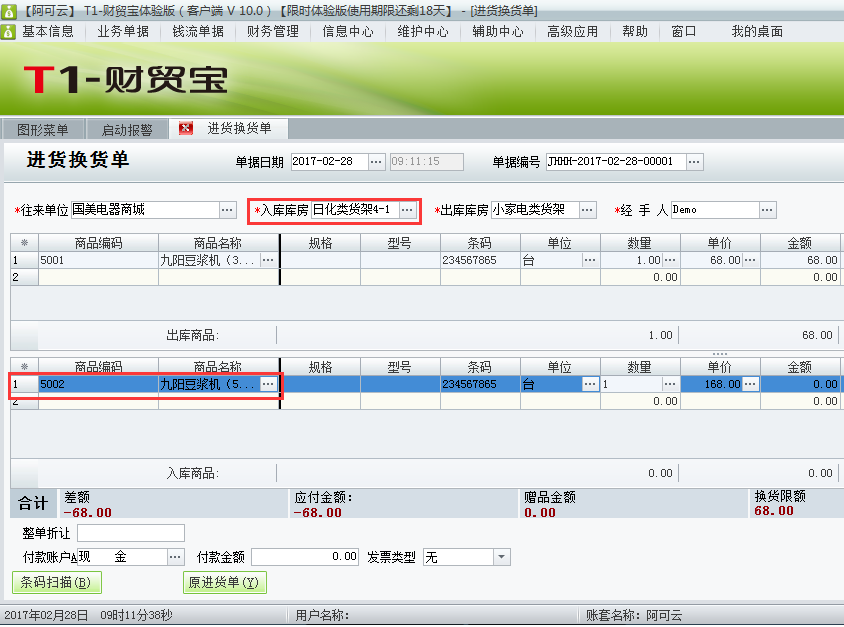Click 付款金额 input field
Viewport: 844px width, 627px height.
click(x=305, y=557)
